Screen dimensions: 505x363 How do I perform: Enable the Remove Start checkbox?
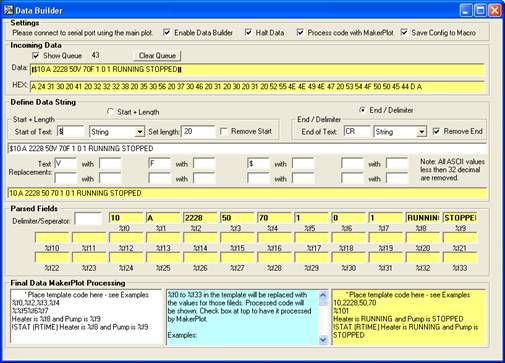(x=224, y=131)
